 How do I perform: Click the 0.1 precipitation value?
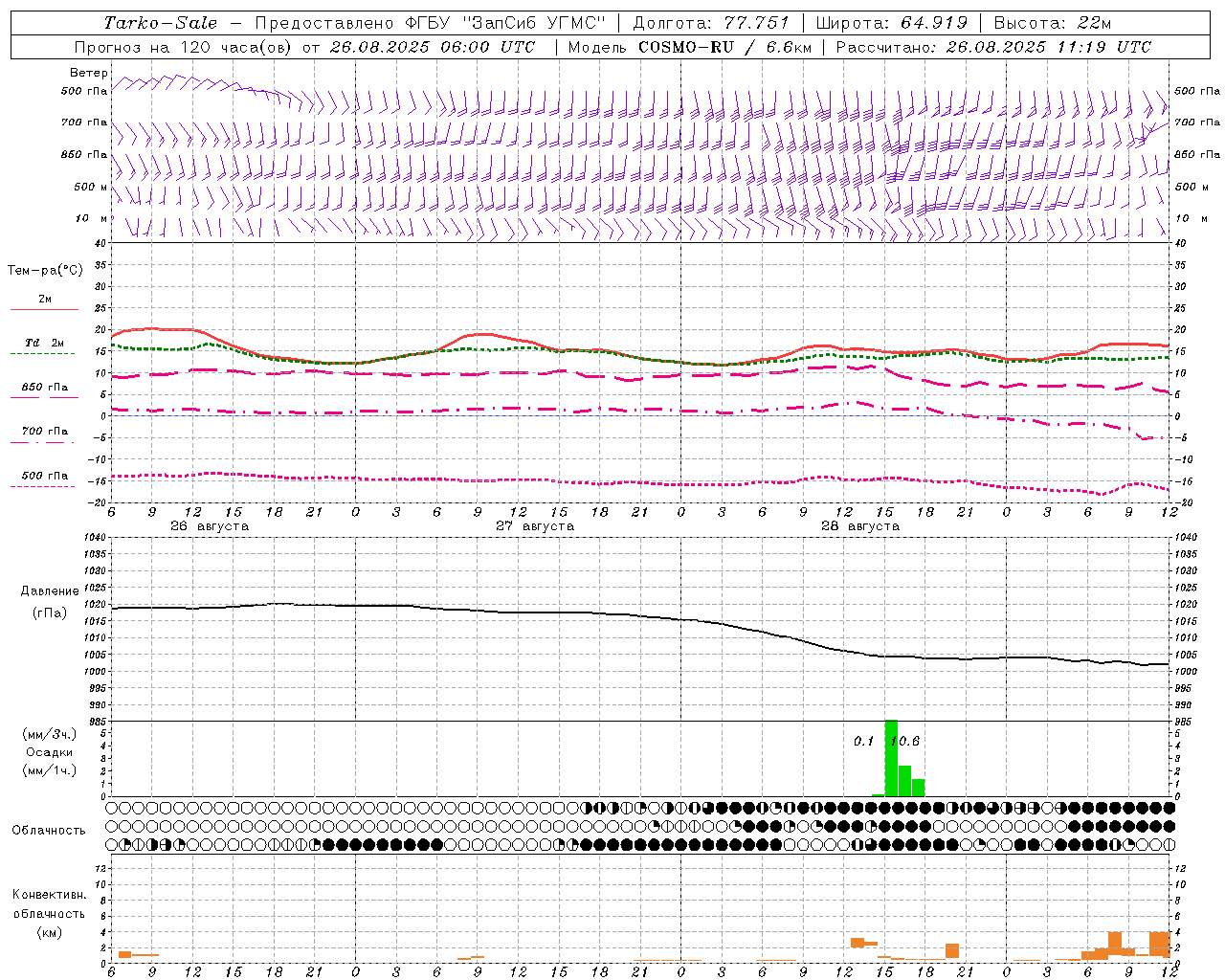point(864,741)
